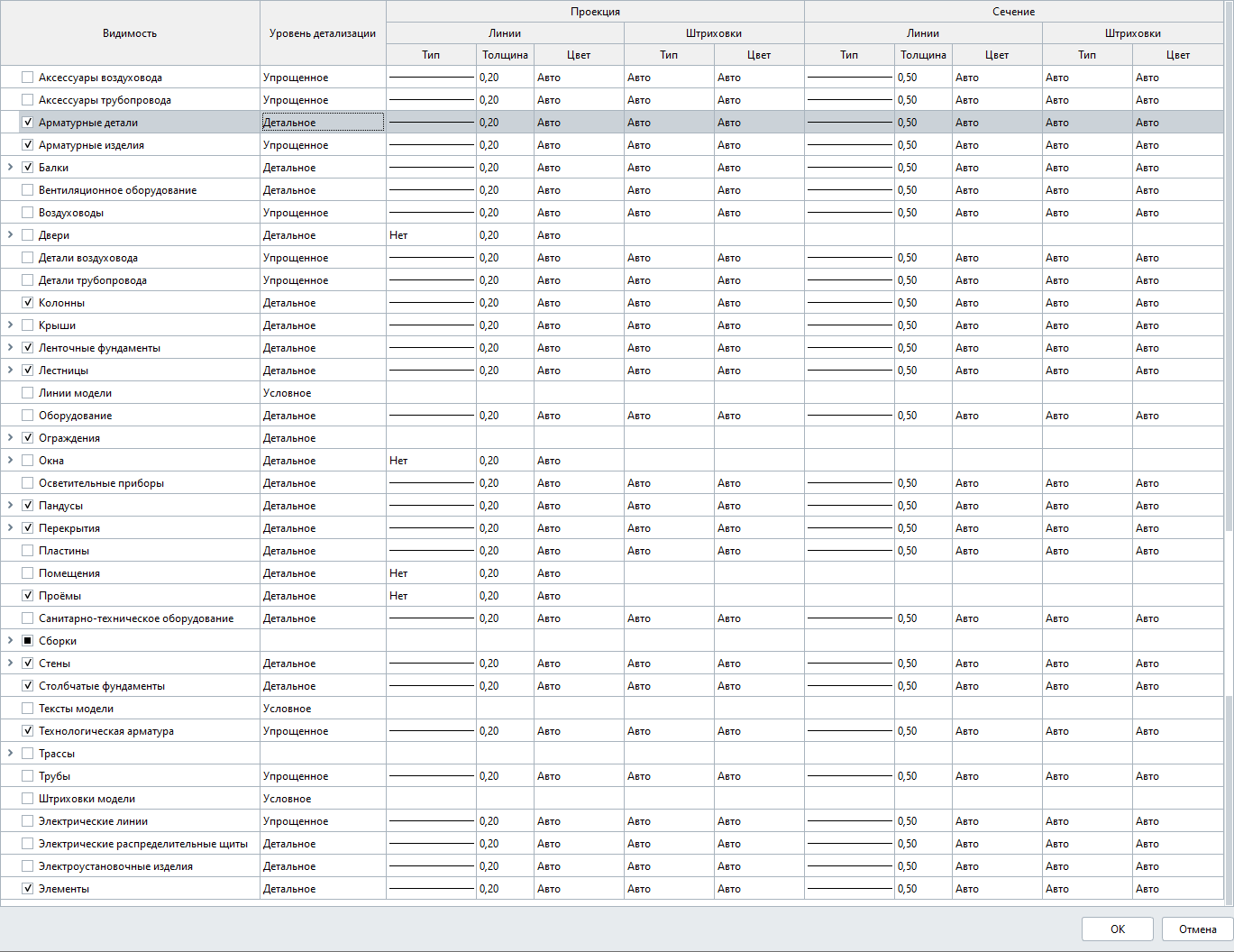Screen dimensions: 1234x952
Task: Click detail level Условное for Линии модели
Action: point(323,393)
